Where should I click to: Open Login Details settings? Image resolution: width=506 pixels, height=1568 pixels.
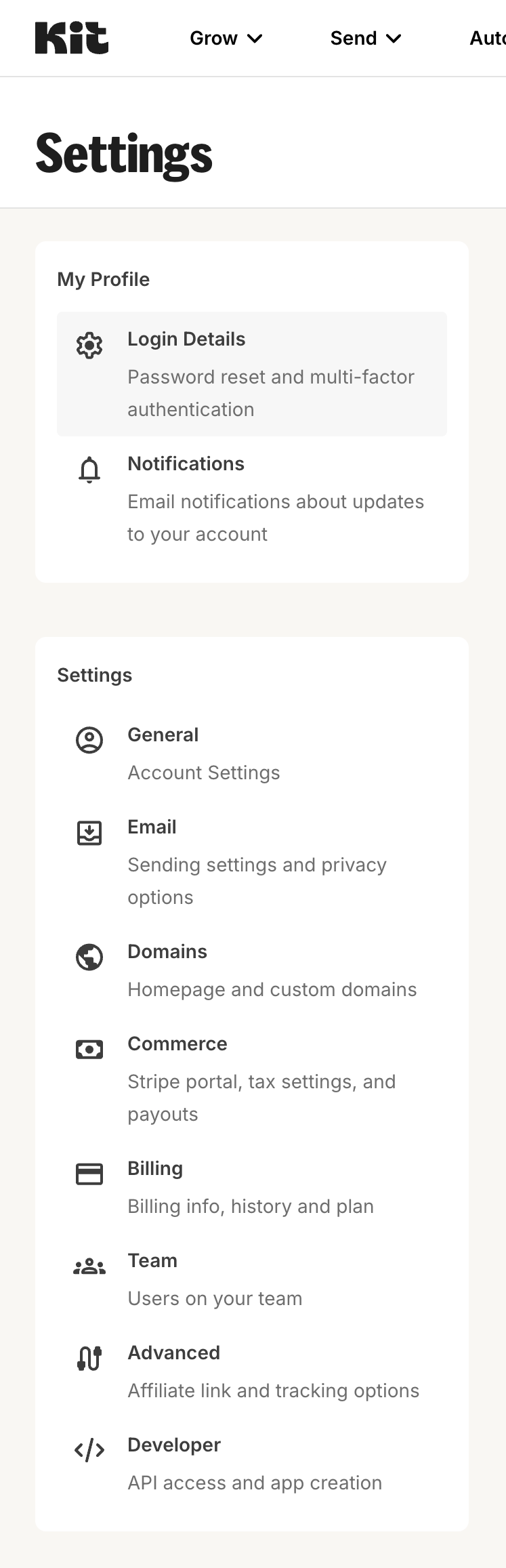coord(186,339)
